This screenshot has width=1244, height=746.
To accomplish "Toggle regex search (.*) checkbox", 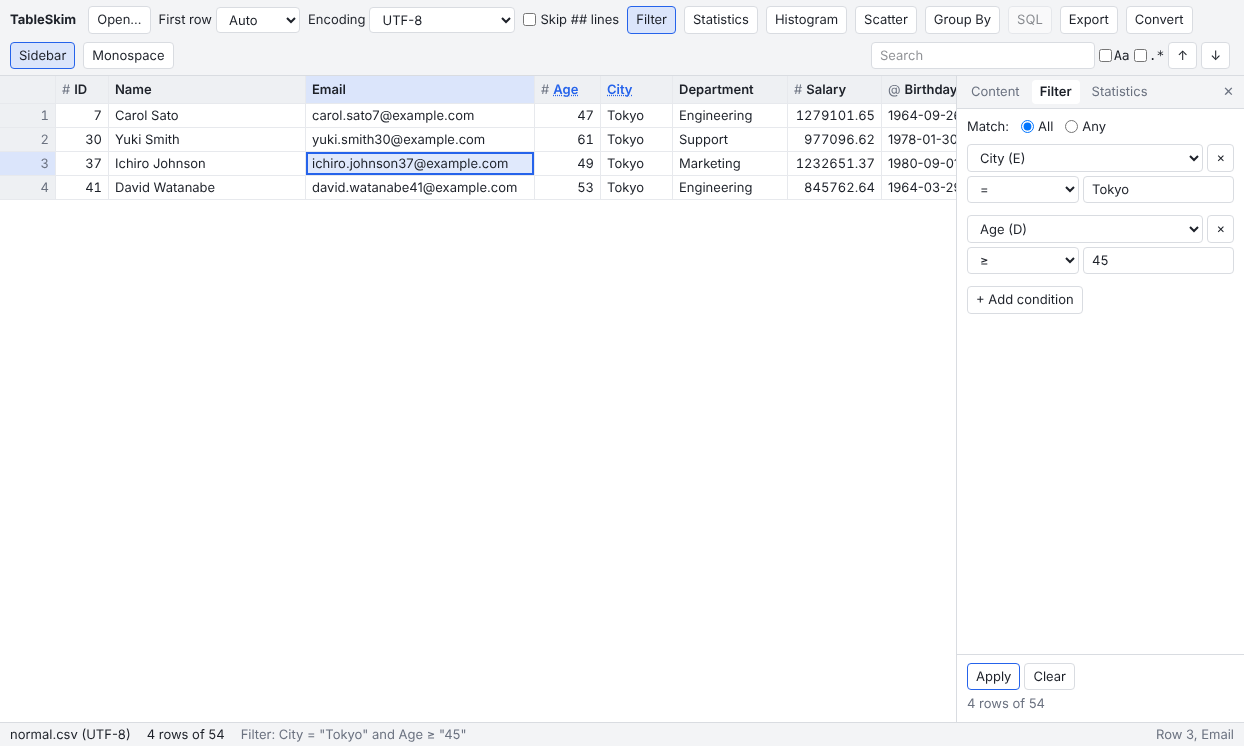I will click(x=1140, y=56).
